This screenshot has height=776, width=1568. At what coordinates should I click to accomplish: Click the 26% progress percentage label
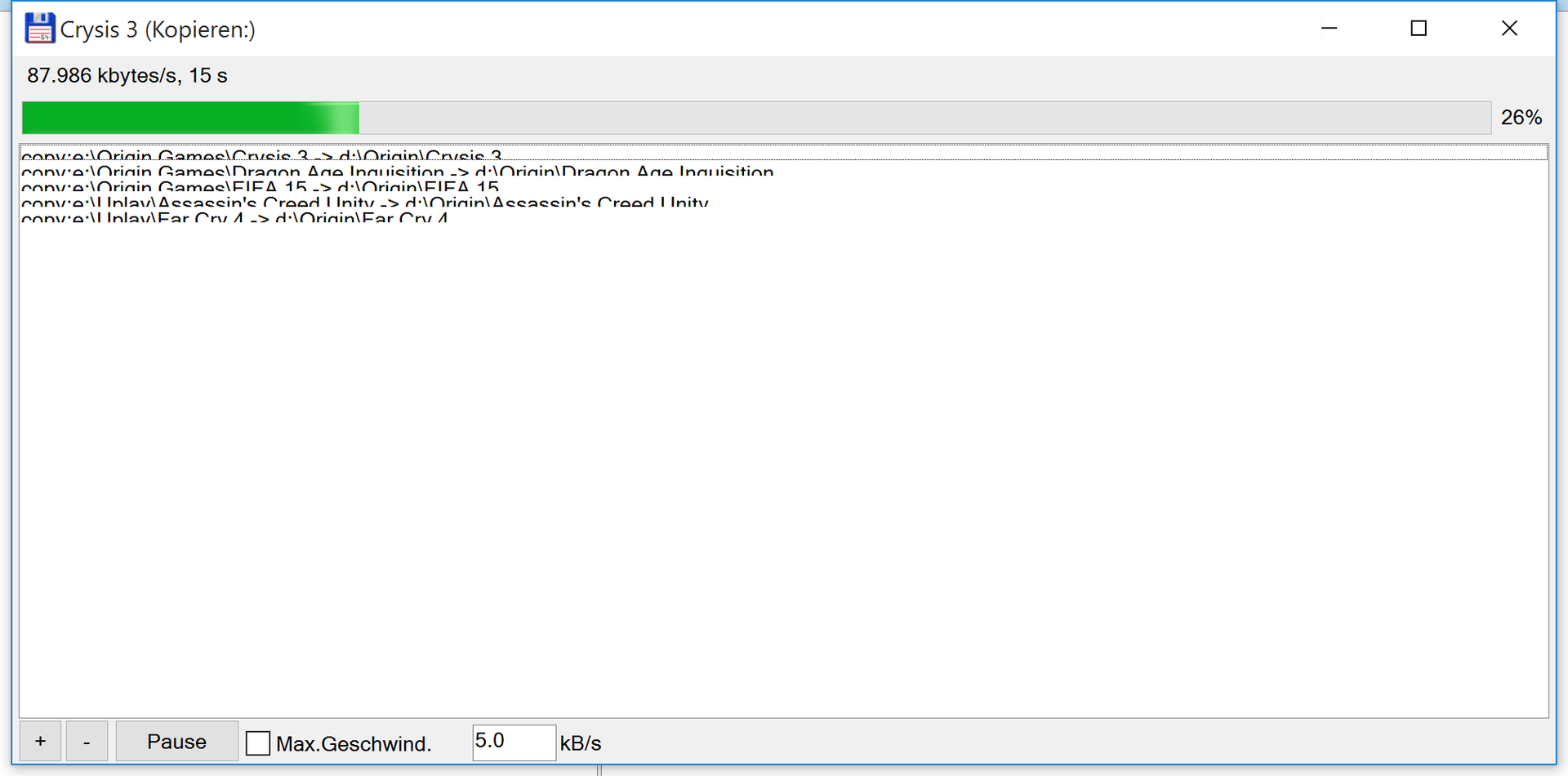(1521, 118)
